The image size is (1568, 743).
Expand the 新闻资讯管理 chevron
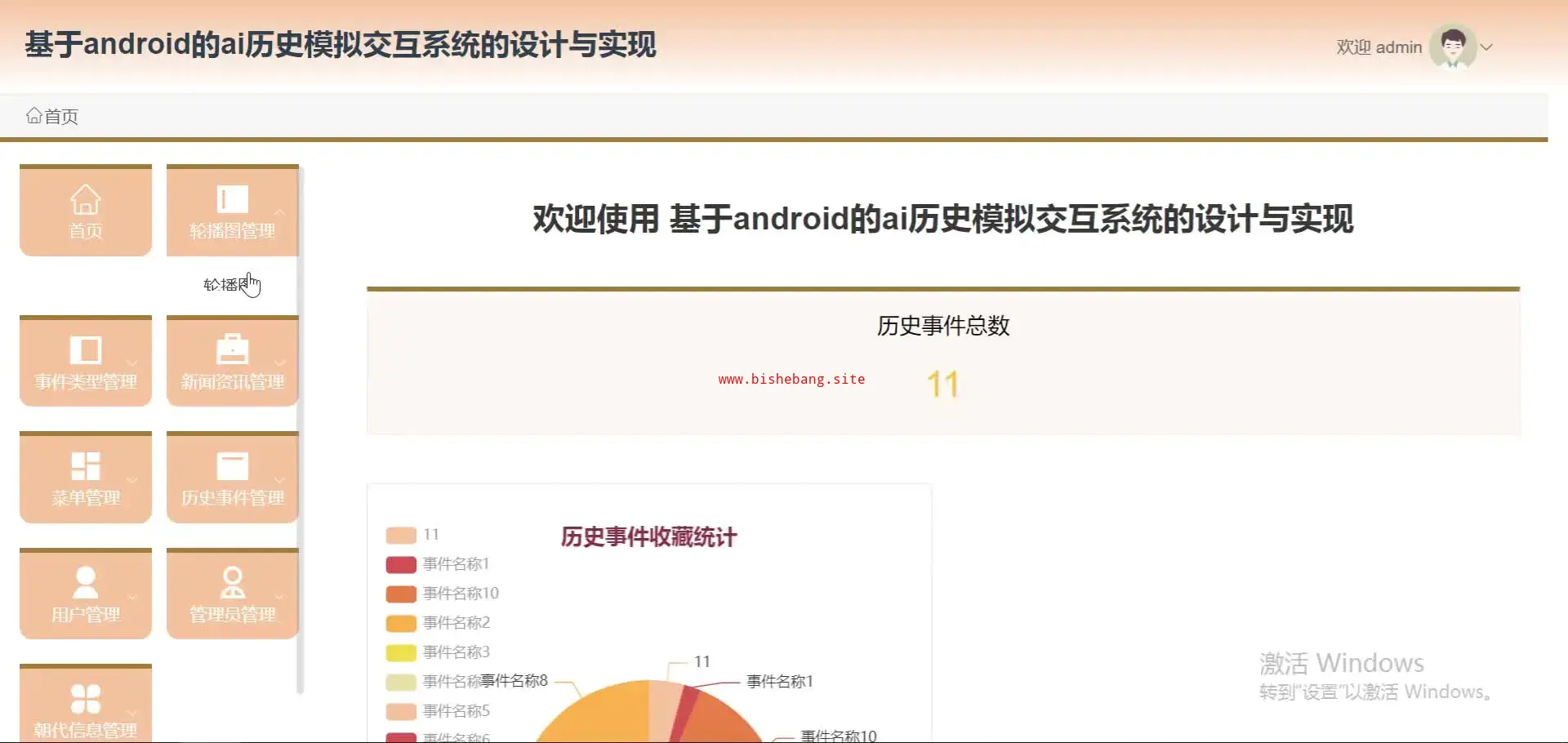pyautogui.click(x=280, y=363)
